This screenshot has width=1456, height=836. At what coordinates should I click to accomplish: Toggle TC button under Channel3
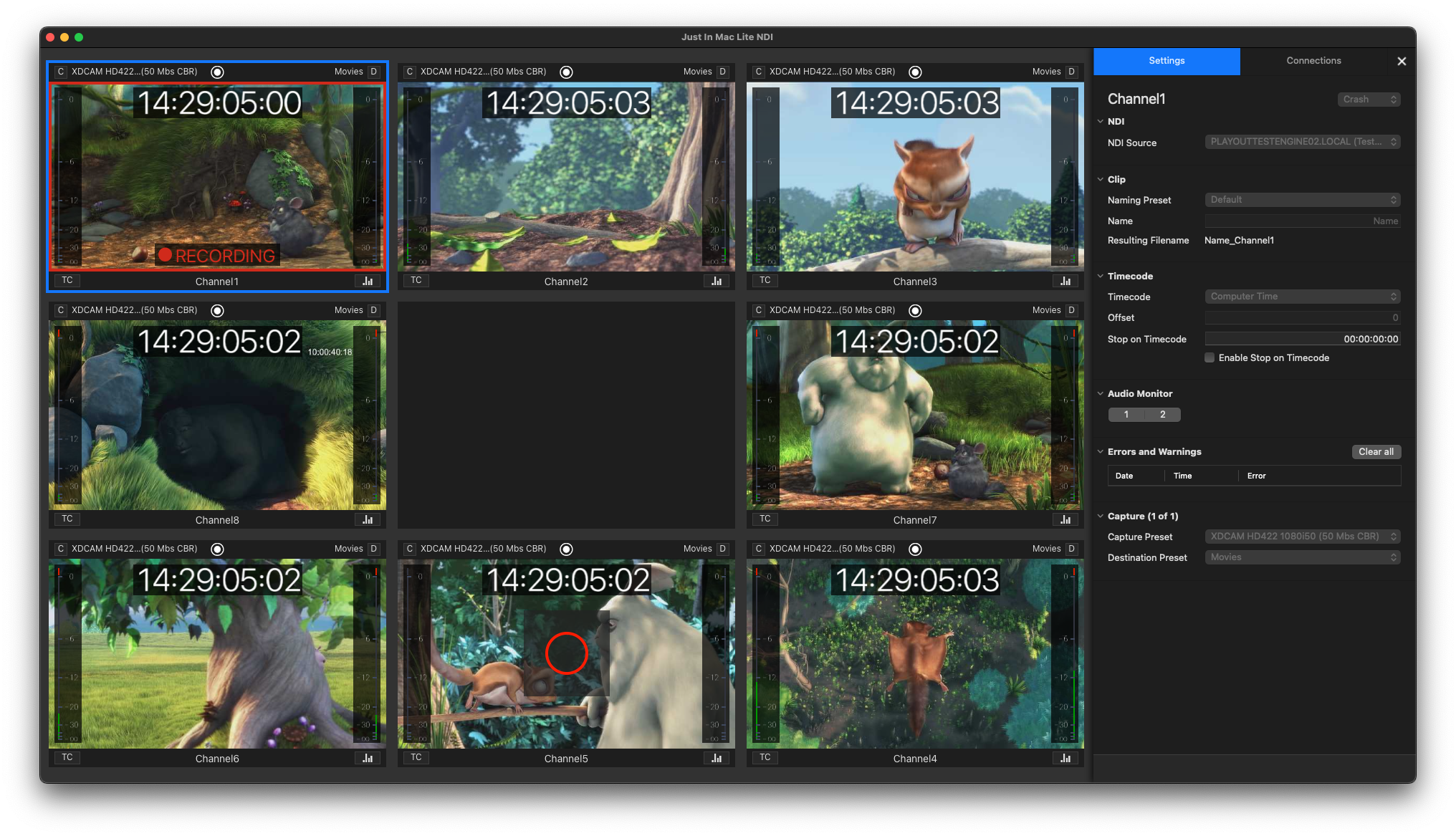(765, 280)
